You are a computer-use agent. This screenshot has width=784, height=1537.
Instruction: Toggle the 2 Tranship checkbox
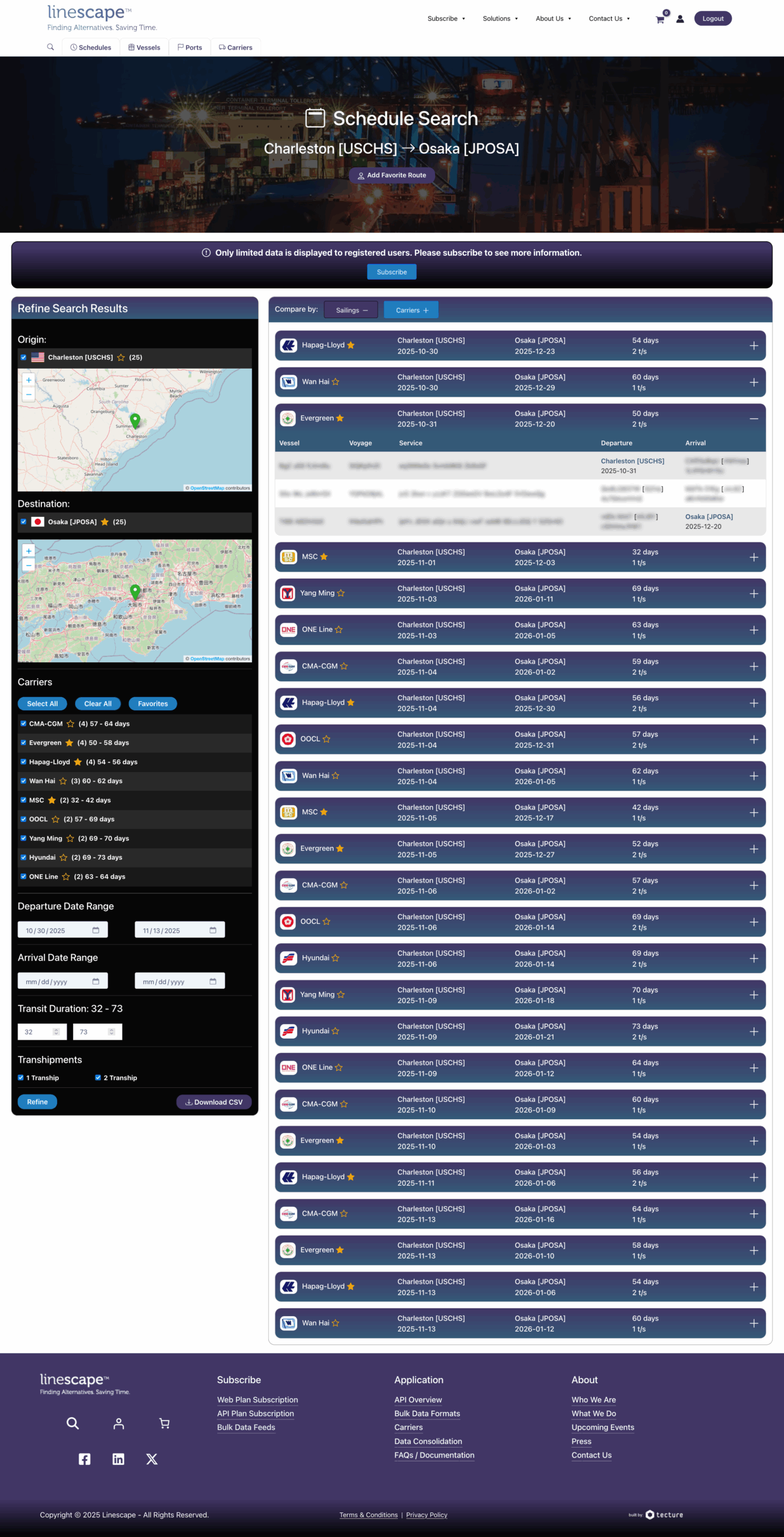coord(98,1078)
